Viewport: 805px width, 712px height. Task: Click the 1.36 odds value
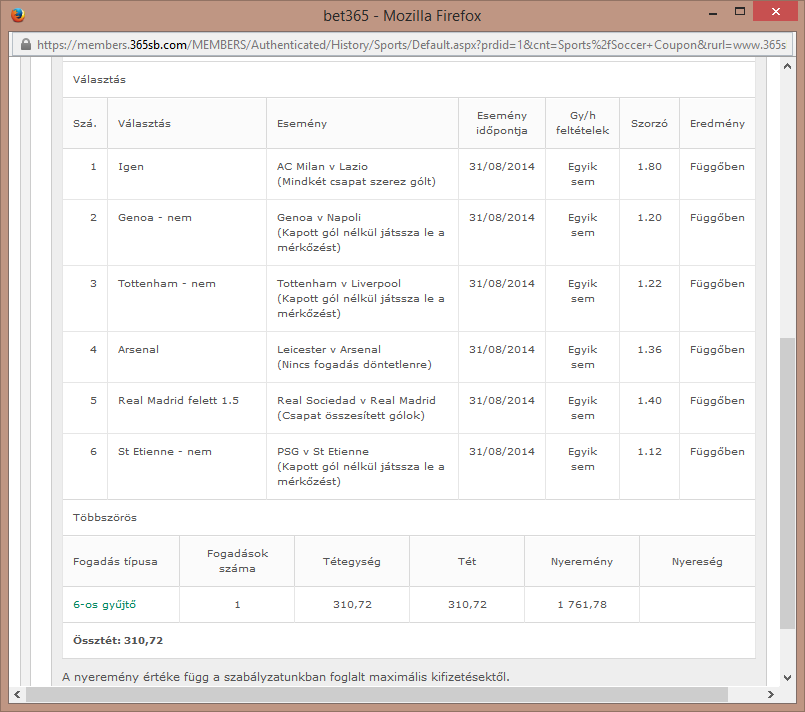pyautogui.click(x=649, y=350)
